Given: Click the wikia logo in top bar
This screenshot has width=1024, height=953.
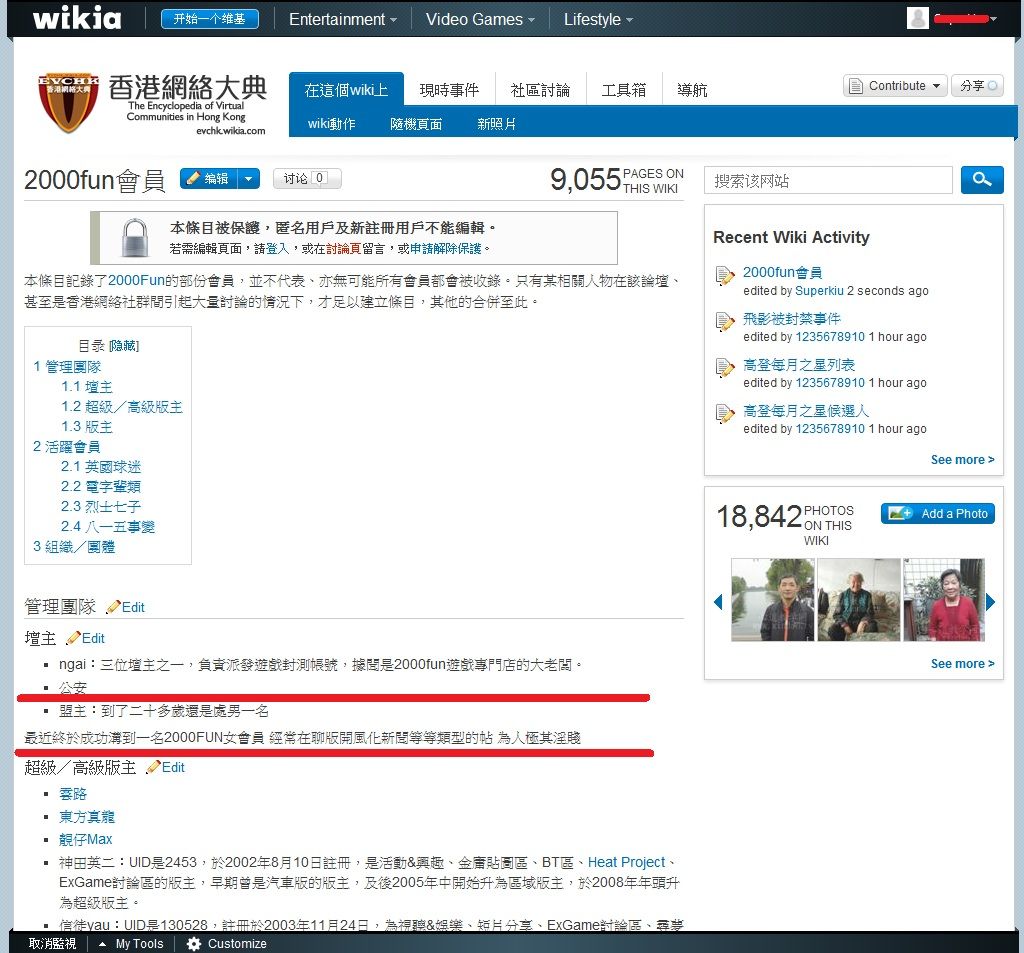Looking at the screenshot, I should 77,19.
